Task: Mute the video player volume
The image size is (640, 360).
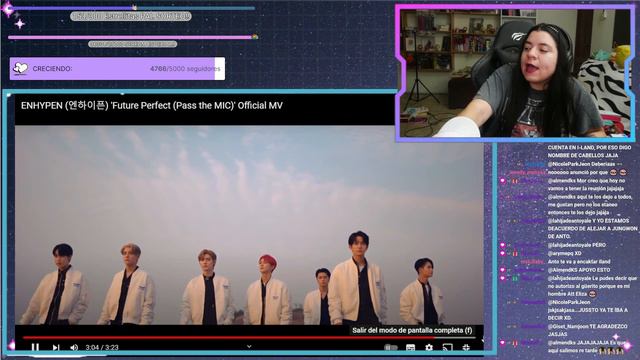Action: [74, 347]
